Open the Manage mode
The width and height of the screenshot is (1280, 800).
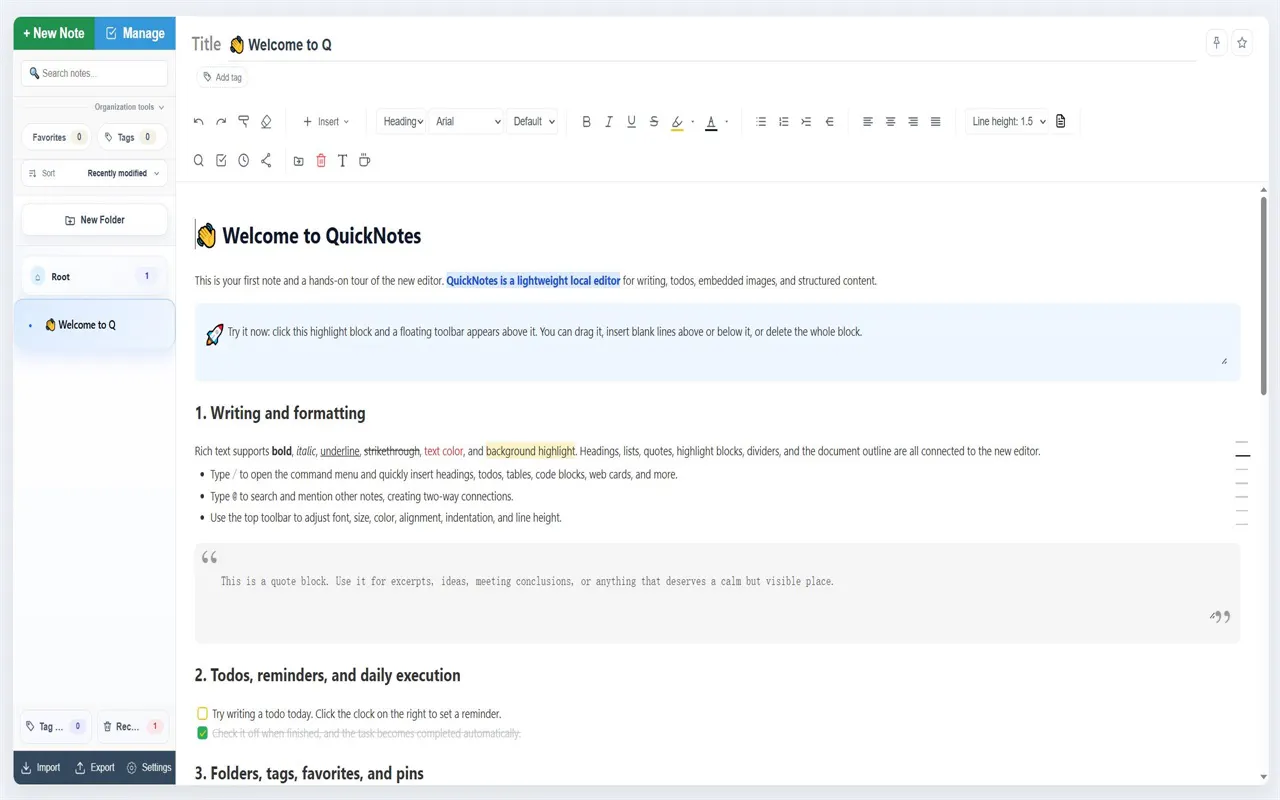pyautogui.click(x=135, y=33)
